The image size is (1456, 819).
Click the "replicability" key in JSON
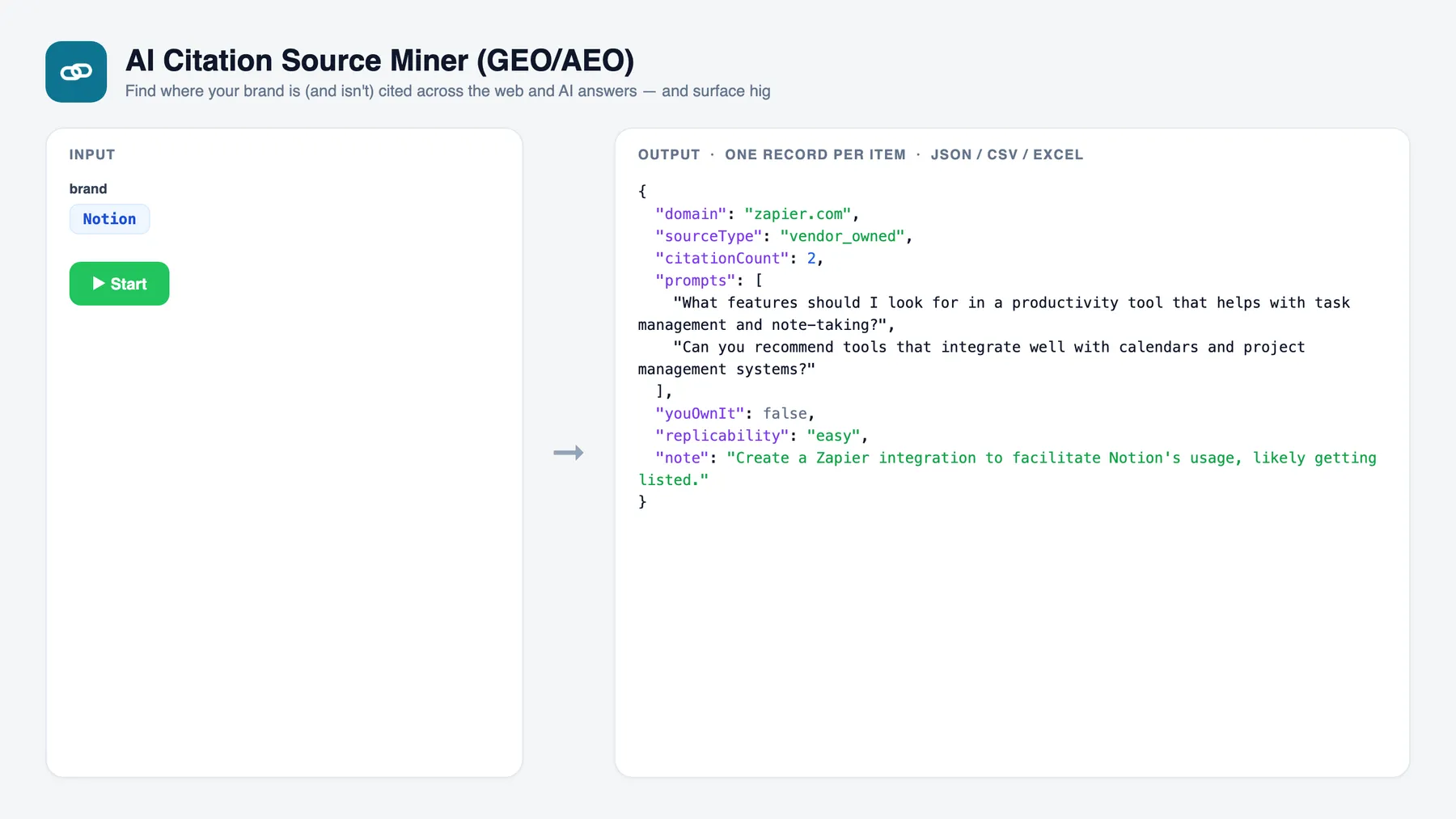tap(722, 436)
